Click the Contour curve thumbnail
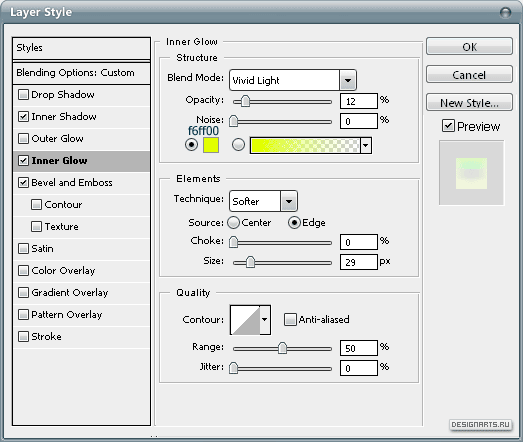 [x=245, y=320]
